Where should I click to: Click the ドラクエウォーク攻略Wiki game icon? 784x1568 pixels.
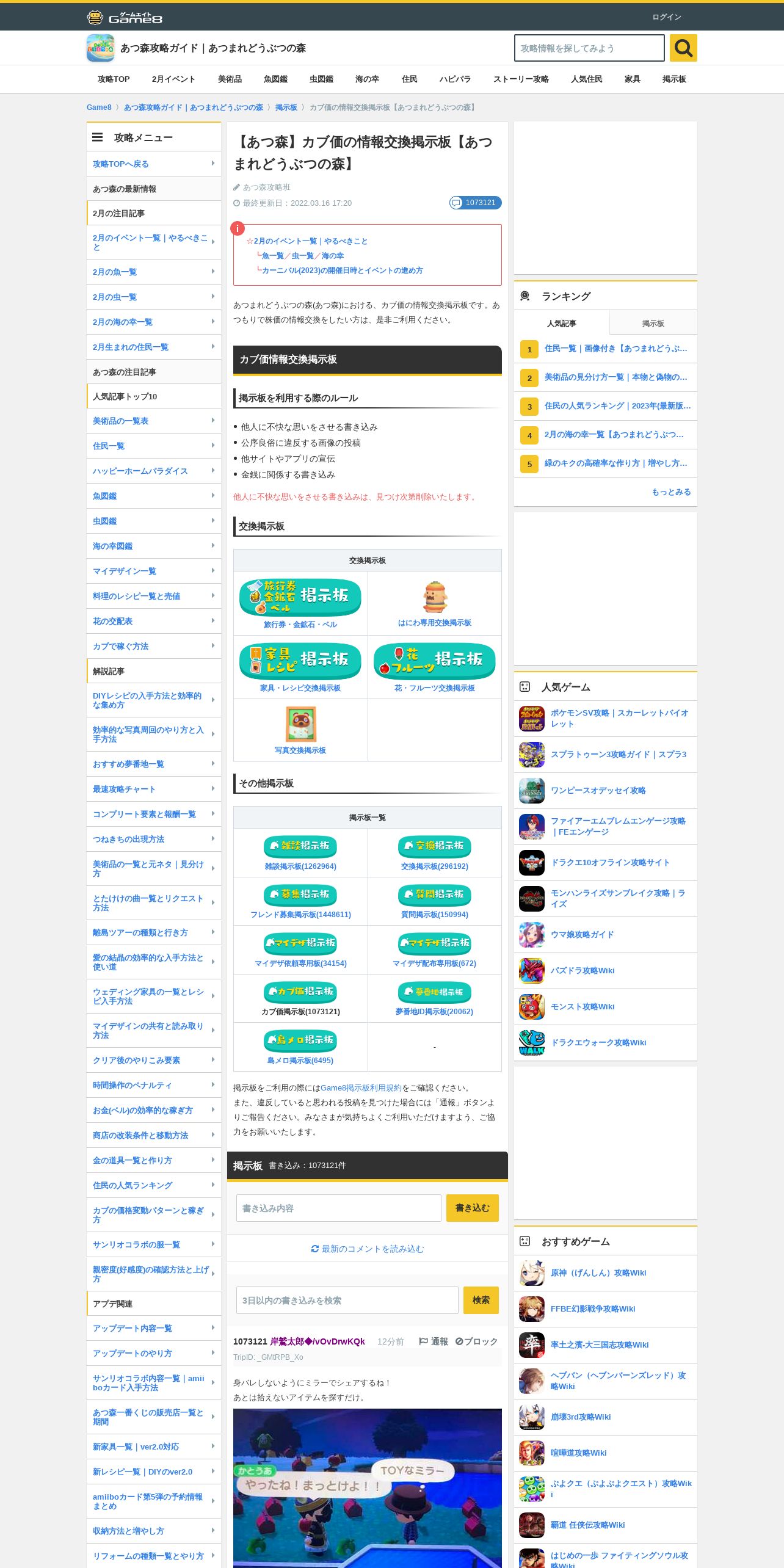click(x=532, y=1043)
